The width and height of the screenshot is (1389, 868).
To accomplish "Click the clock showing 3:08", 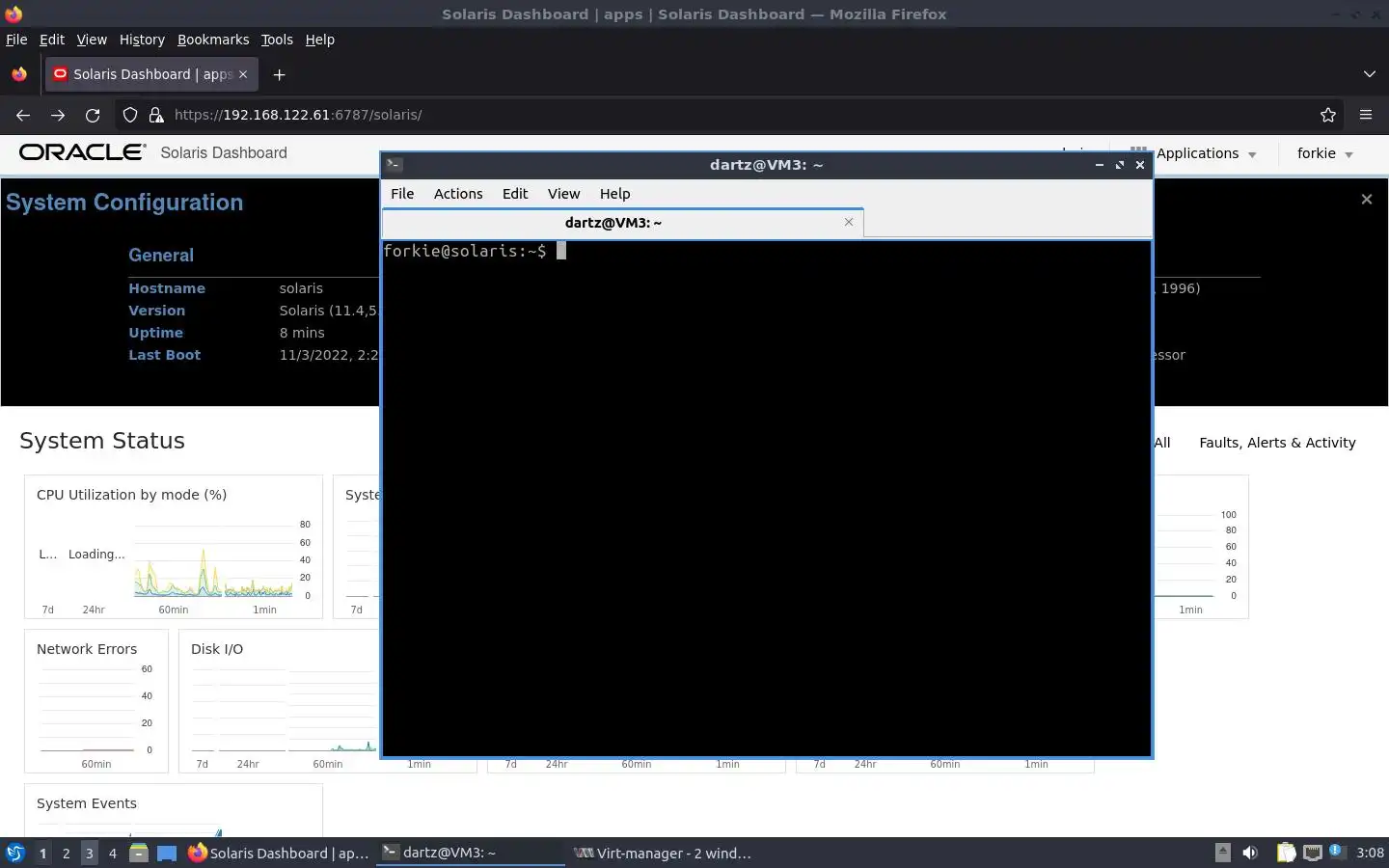I will click(x=1370, y=853).
